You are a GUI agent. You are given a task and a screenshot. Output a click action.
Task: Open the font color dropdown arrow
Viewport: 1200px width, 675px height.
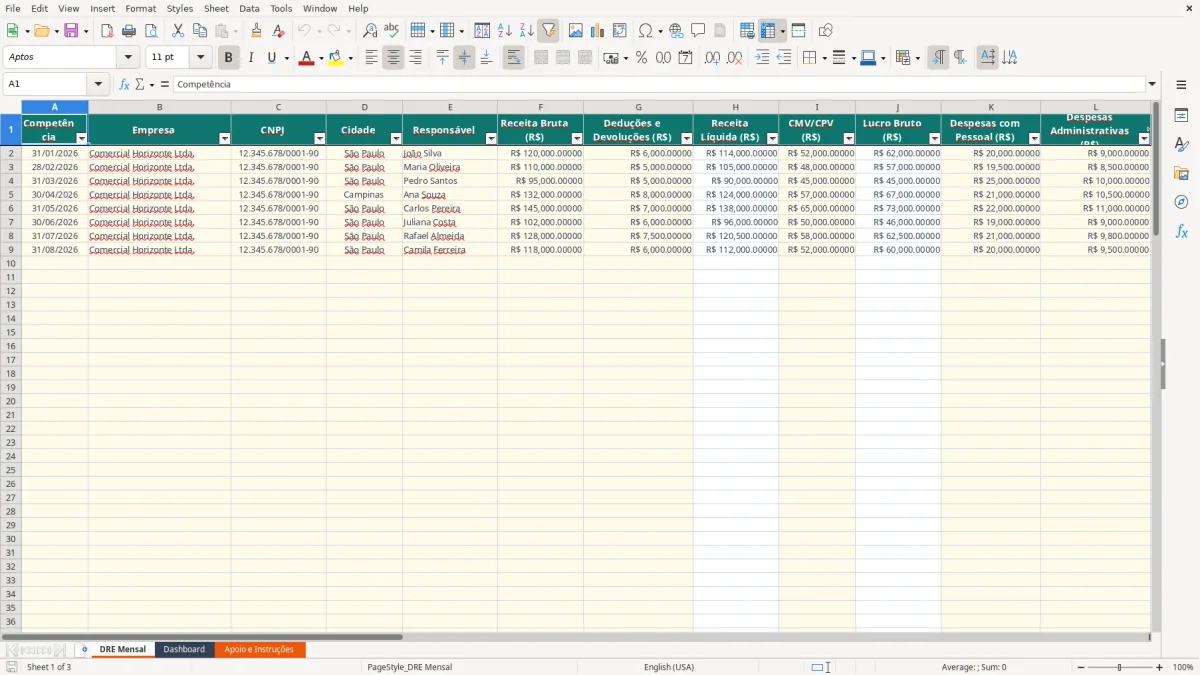click(x=320, y=58)
